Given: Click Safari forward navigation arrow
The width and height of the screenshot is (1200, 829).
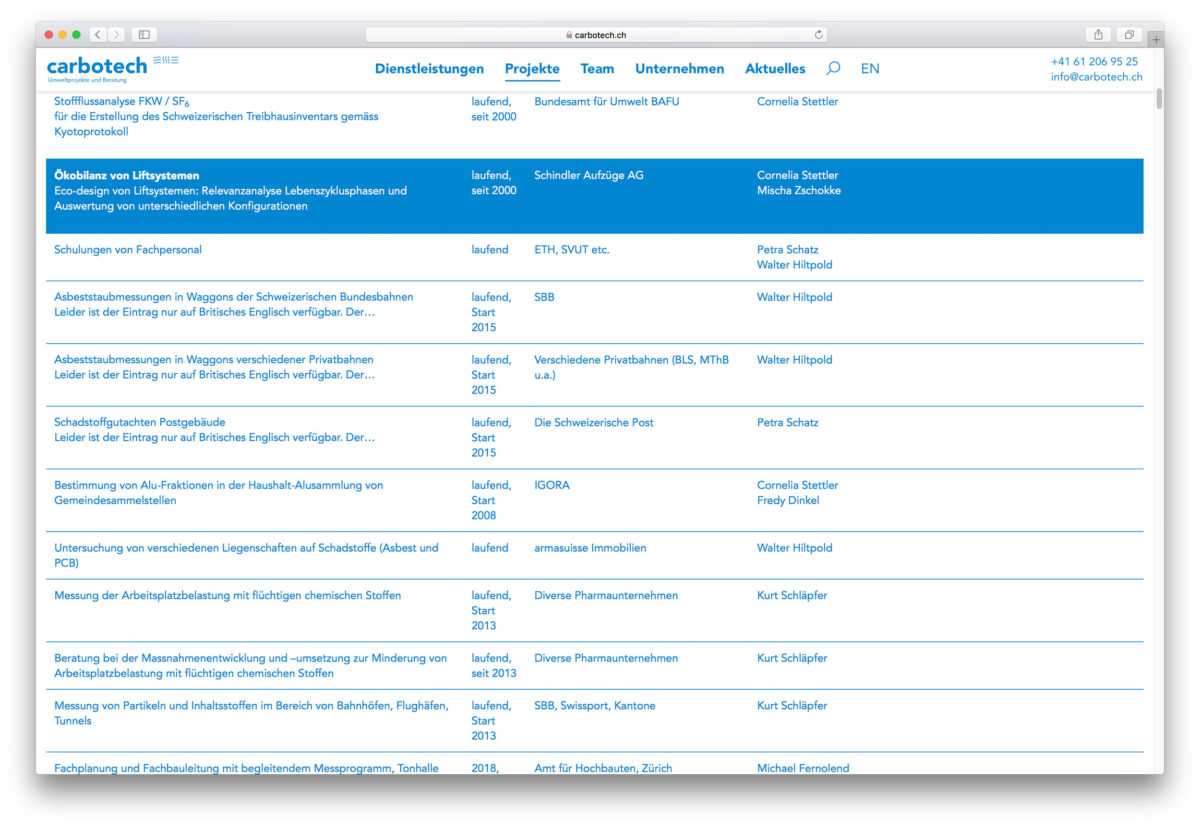Looking at the screenshot, I should (x=117, y=35).
